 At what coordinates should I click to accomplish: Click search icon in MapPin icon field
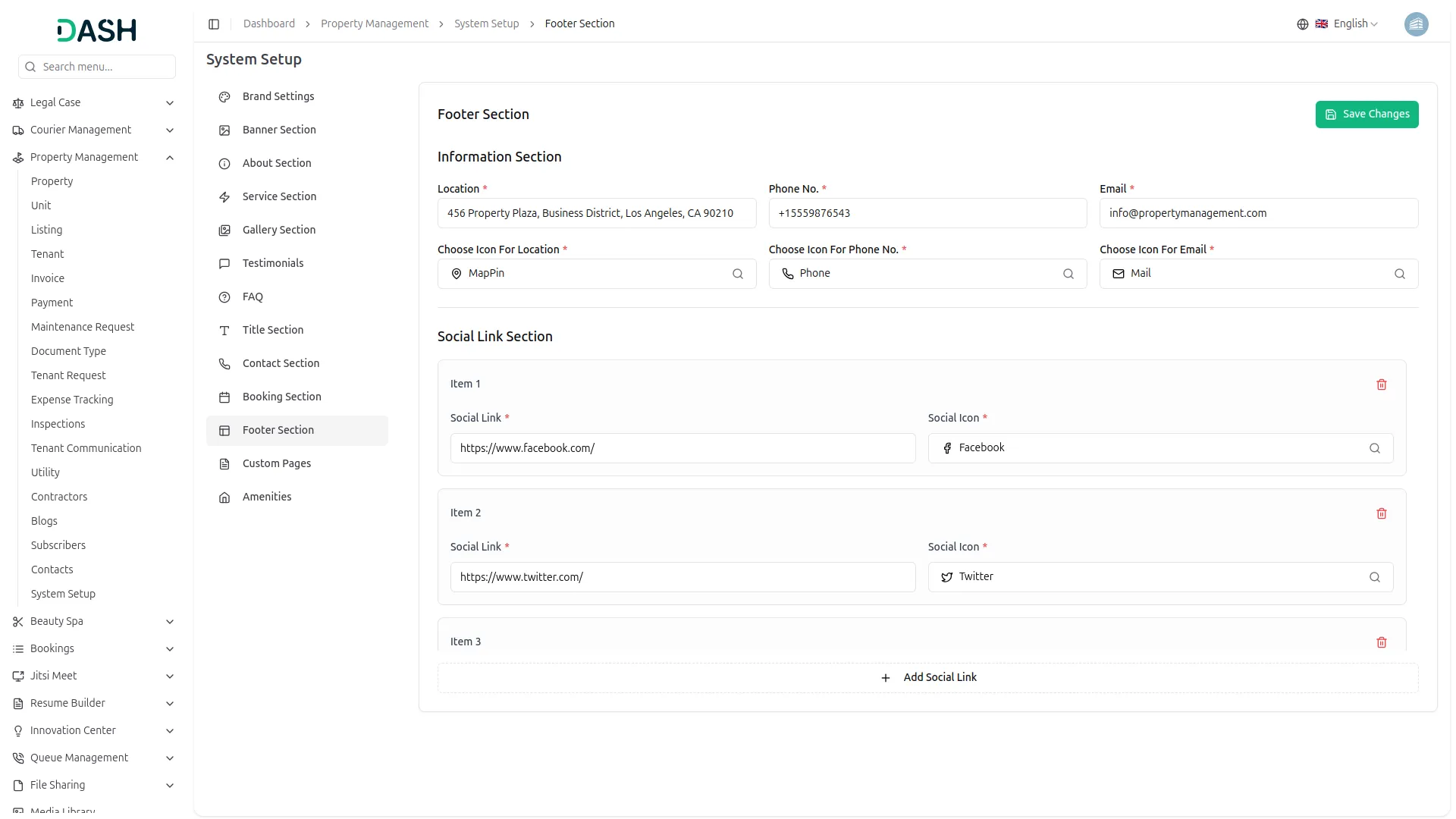pos(737,274)
